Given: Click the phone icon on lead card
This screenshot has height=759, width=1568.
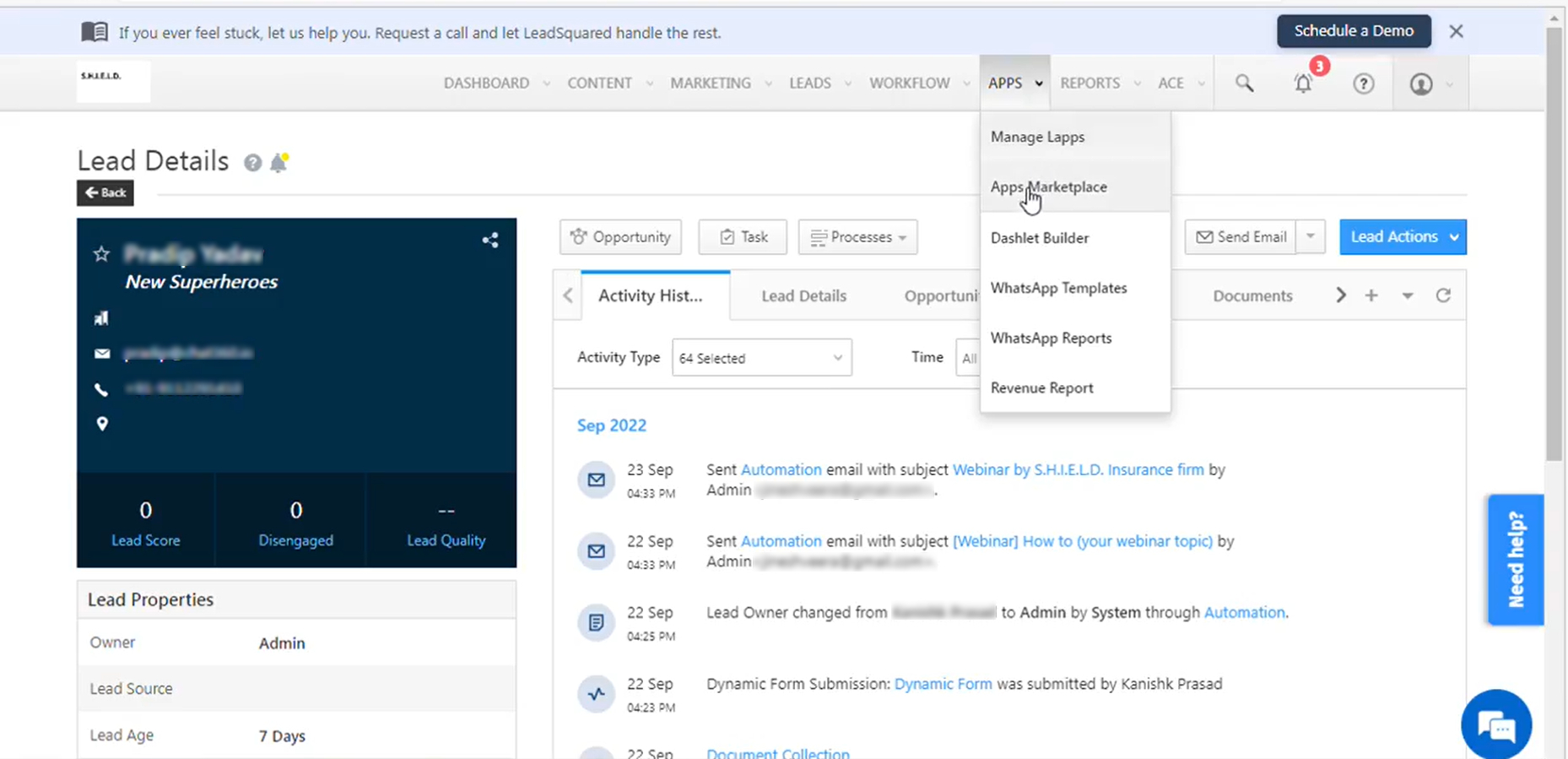Looking at the screenshot, I should coord(102,388).
